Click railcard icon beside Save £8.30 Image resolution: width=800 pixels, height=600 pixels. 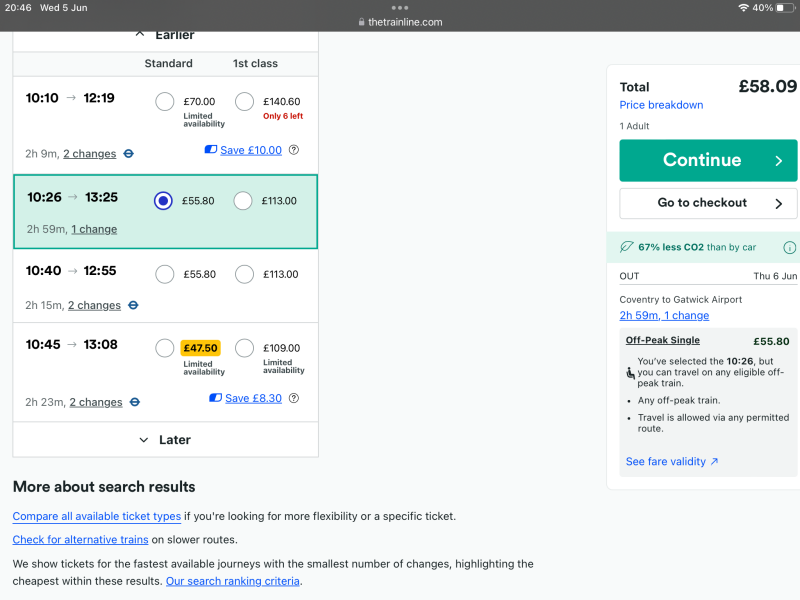pos(215,397)
